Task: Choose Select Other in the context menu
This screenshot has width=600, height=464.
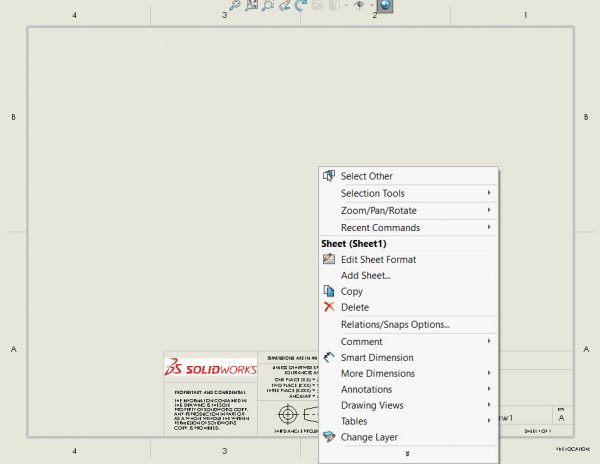Action: pos(408,176)
